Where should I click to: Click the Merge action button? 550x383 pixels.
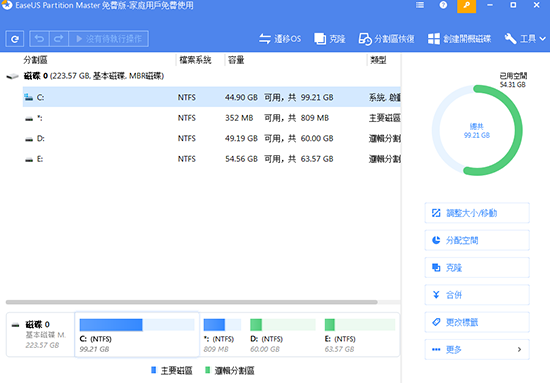pos(477,295)
